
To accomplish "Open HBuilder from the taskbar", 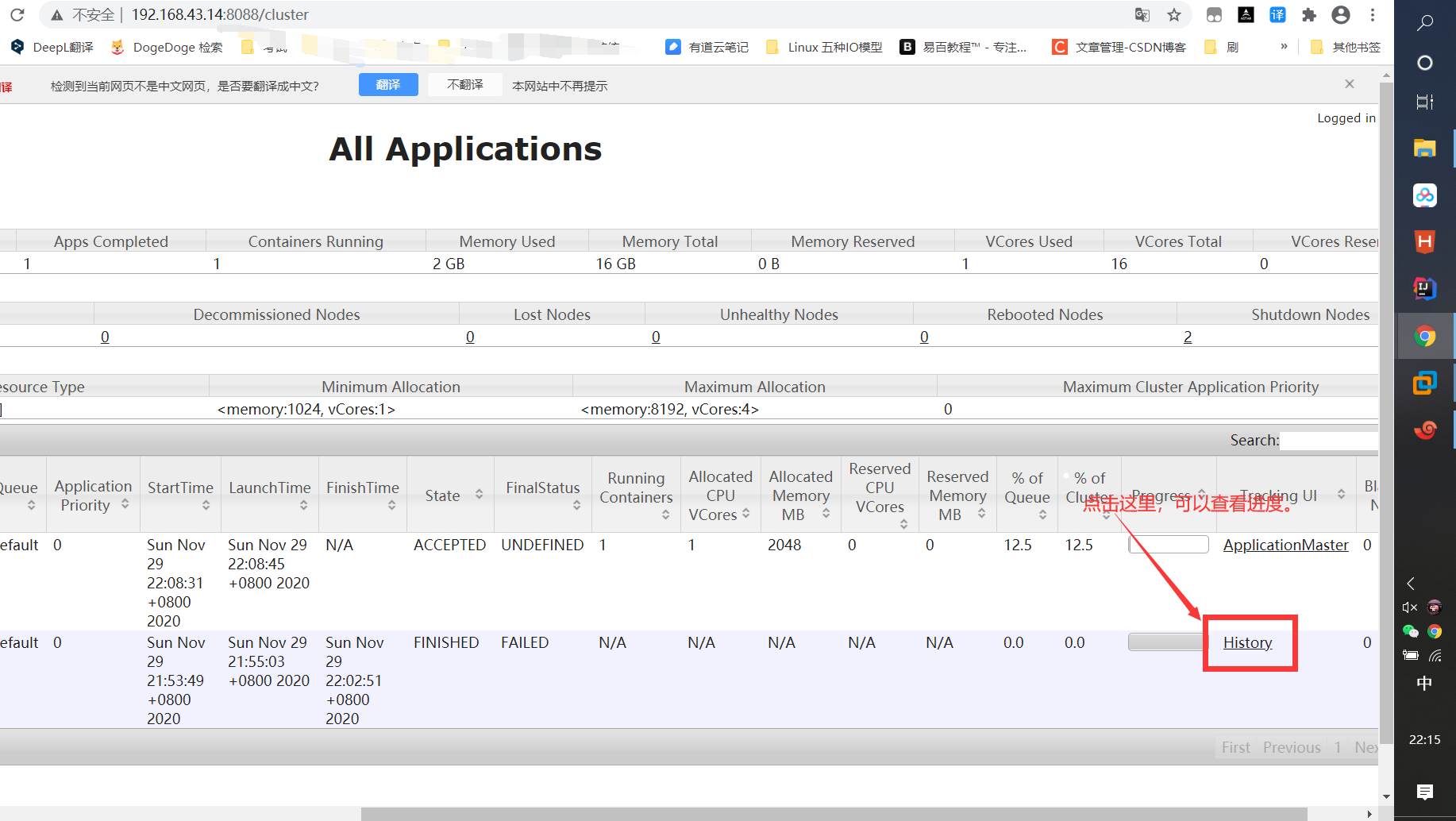I will (x=1425, y=242).
